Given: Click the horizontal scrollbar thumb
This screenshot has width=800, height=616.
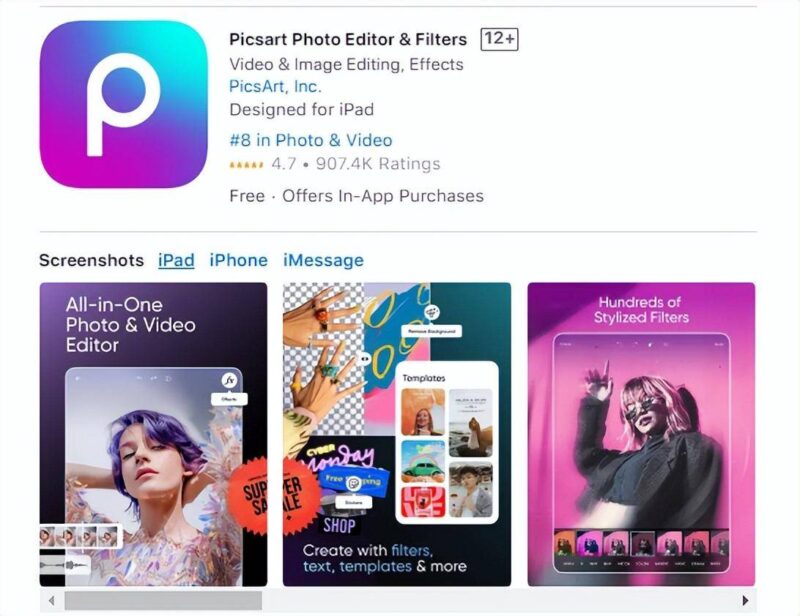Looking at the screenshot, I should pos(163,600).
